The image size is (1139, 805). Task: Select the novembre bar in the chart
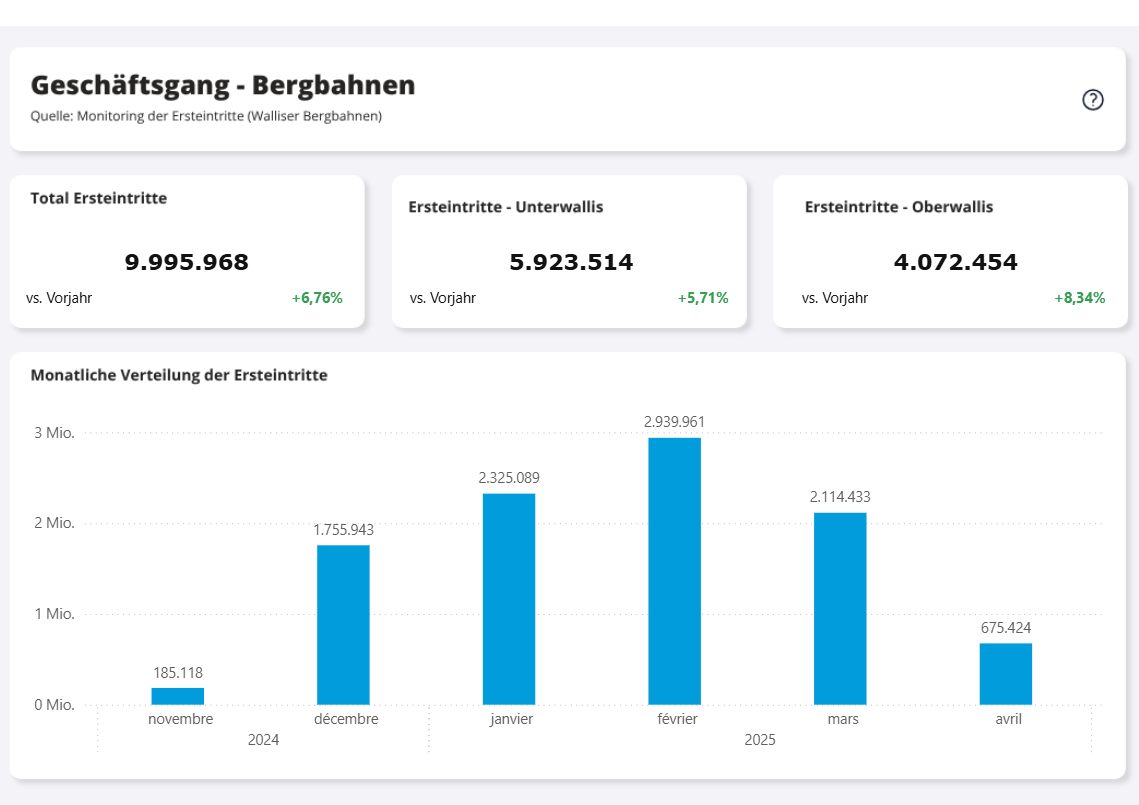[178, 696]
